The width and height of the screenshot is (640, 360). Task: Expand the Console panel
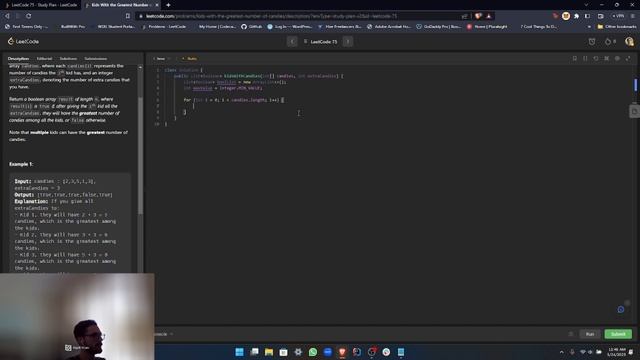[163, 334]
